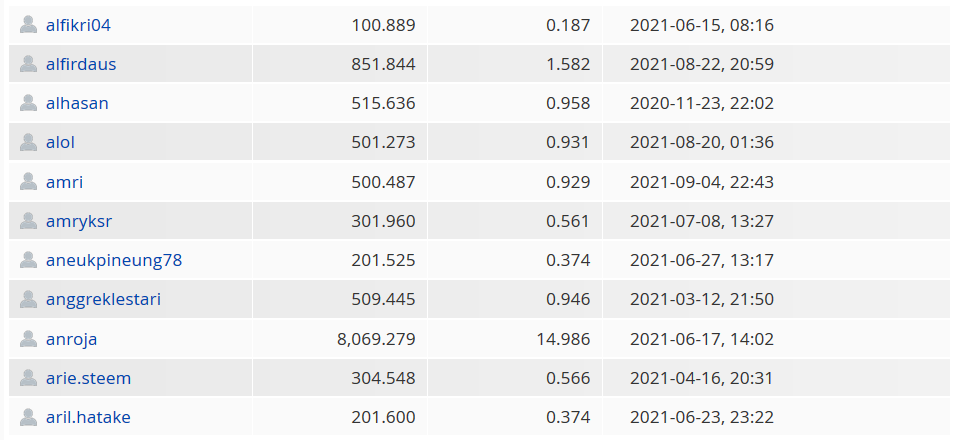Open the aril.hatake username link

point(88,417)
